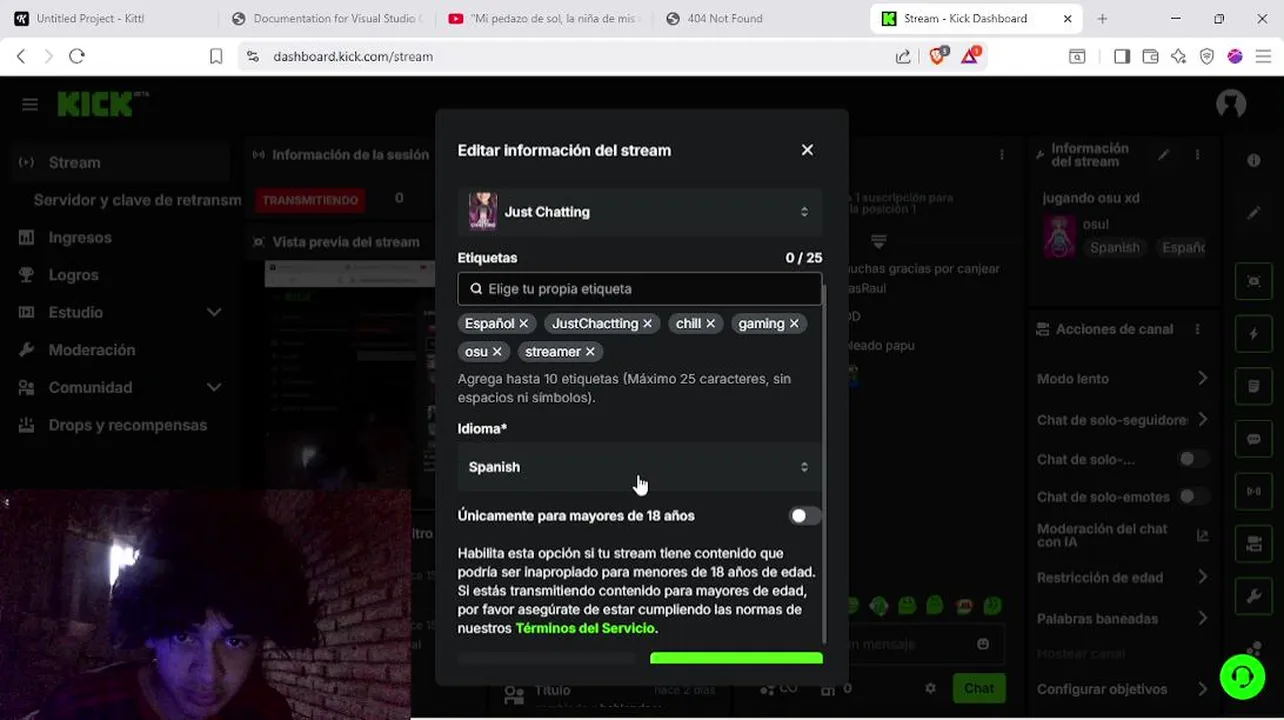Image resolution: width=1284 pixels, height=720 pixels.
Task: Expand Modo lento setting
Action: 1122,379
